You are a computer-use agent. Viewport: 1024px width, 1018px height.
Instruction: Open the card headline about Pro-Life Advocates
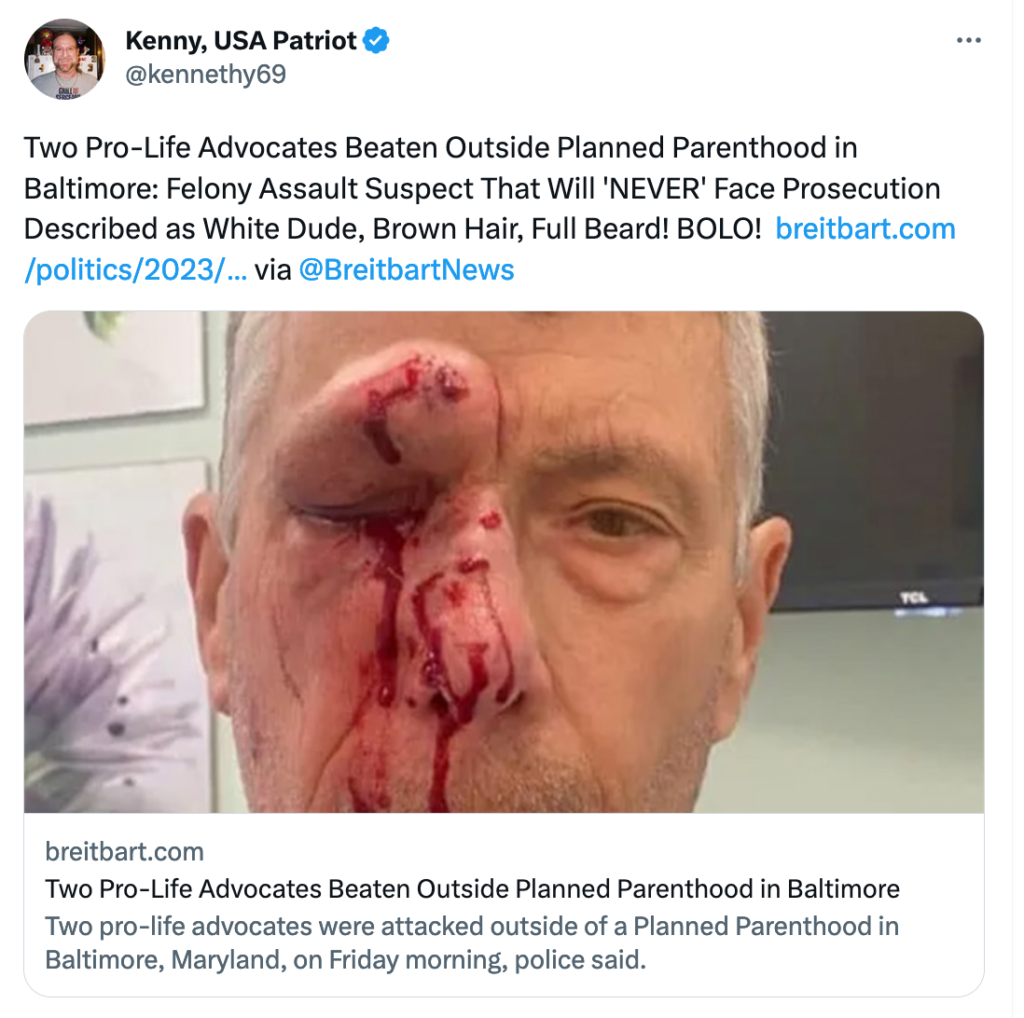pos(472,889)
